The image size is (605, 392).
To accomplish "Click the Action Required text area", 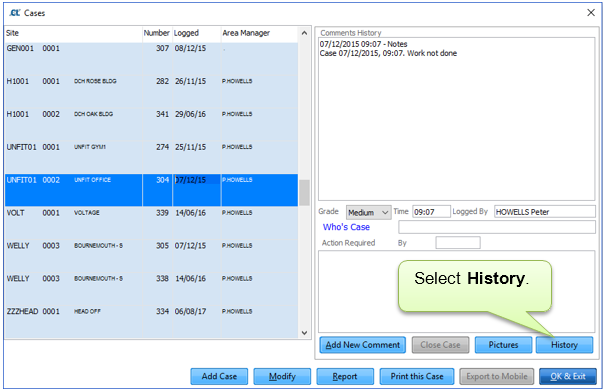I will tap(456, 291).
